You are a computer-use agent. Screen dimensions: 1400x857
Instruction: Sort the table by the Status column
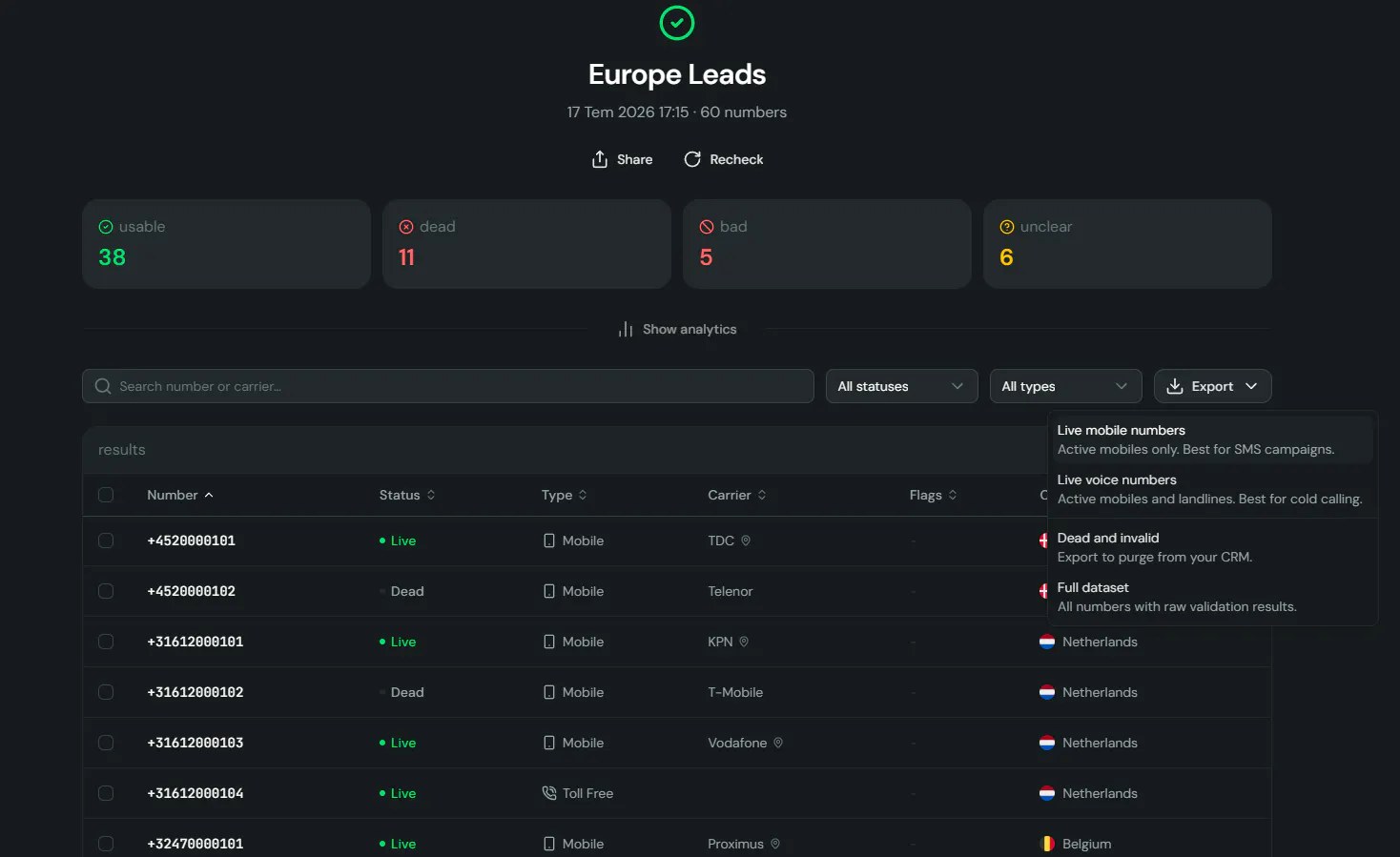click(407, 495)
